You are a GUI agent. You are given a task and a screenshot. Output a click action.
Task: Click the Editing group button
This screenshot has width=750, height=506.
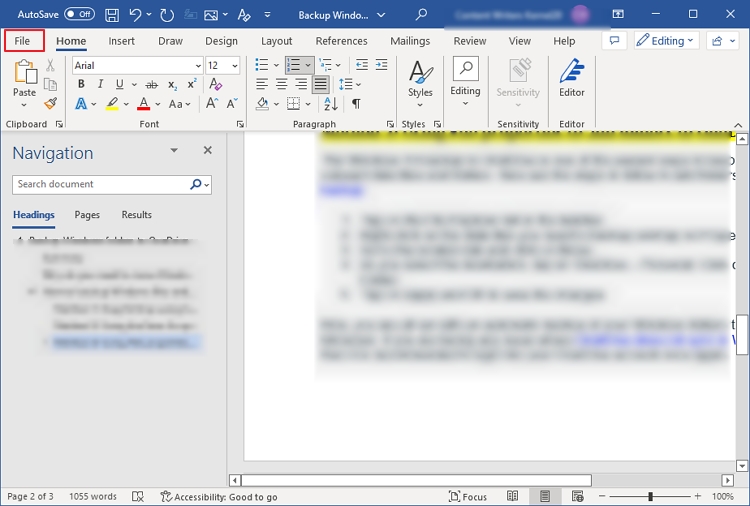click(465, 83)
